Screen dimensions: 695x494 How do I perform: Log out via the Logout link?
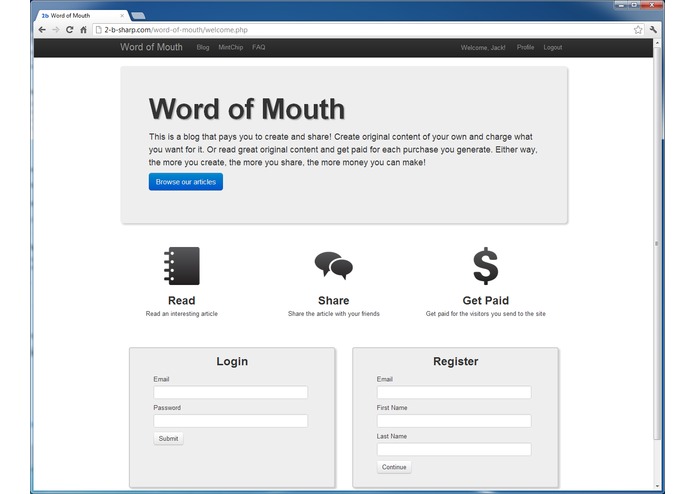click(x=553, y=47)
